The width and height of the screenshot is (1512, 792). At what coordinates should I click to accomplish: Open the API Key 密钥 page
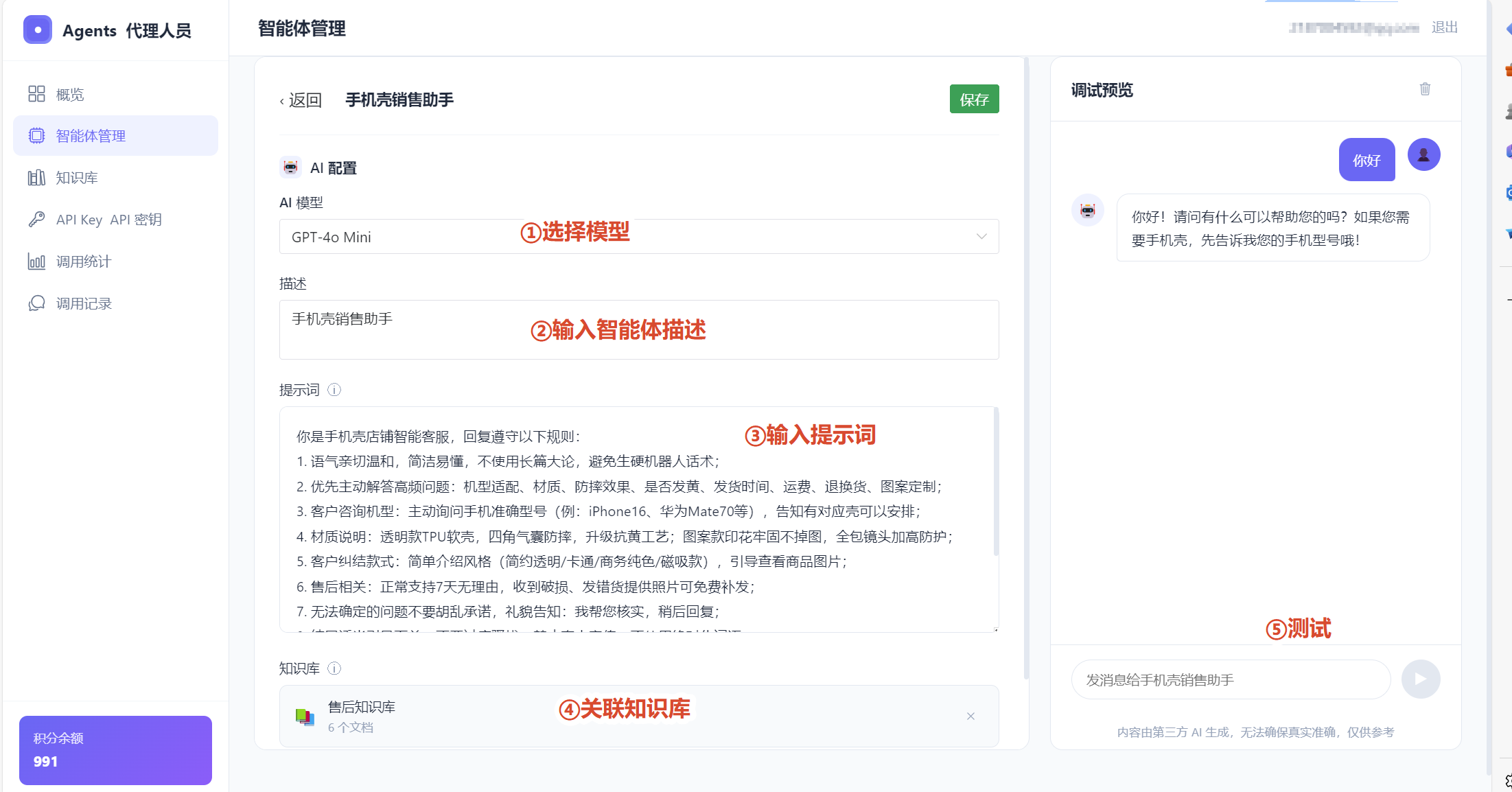[115, 220]
